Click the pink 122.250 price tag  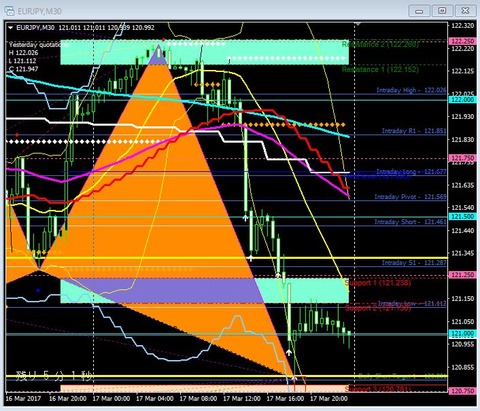pyautogui.click(x=463, y=41)
